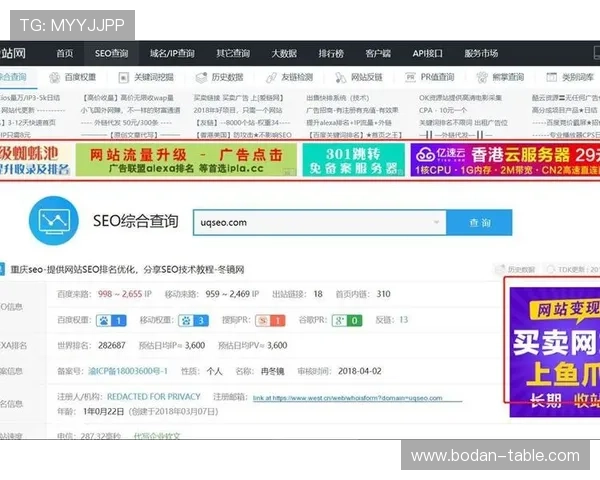The image size is (600, 480).
Task: Click ad link 2018年好项目，只需一个网站
Action: point(238,110)
